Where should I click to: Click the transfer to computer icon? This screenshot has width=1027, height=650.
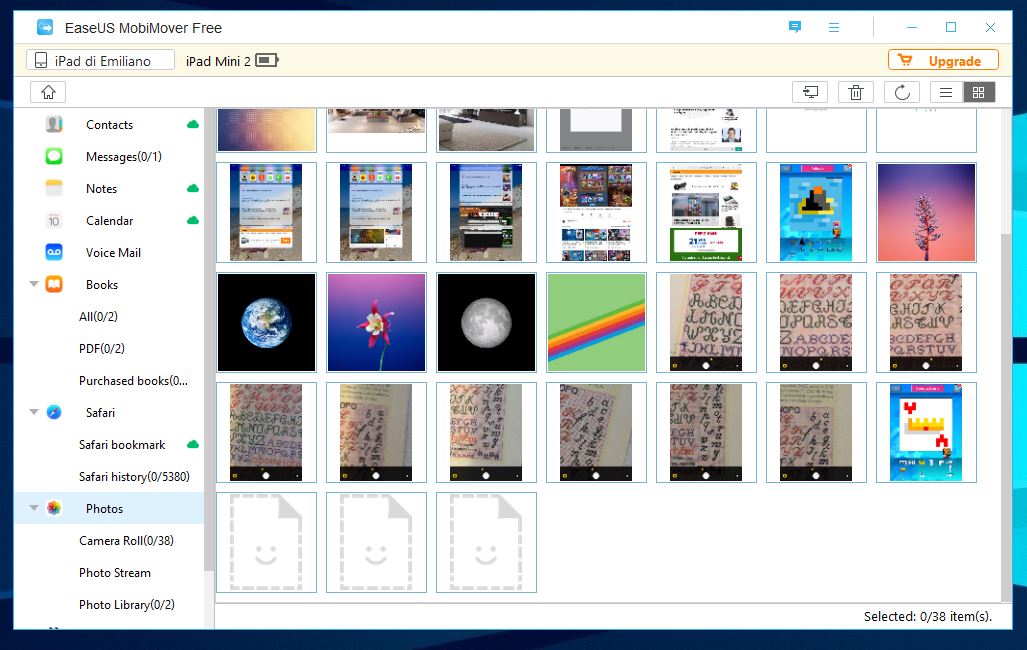[809, 92]
